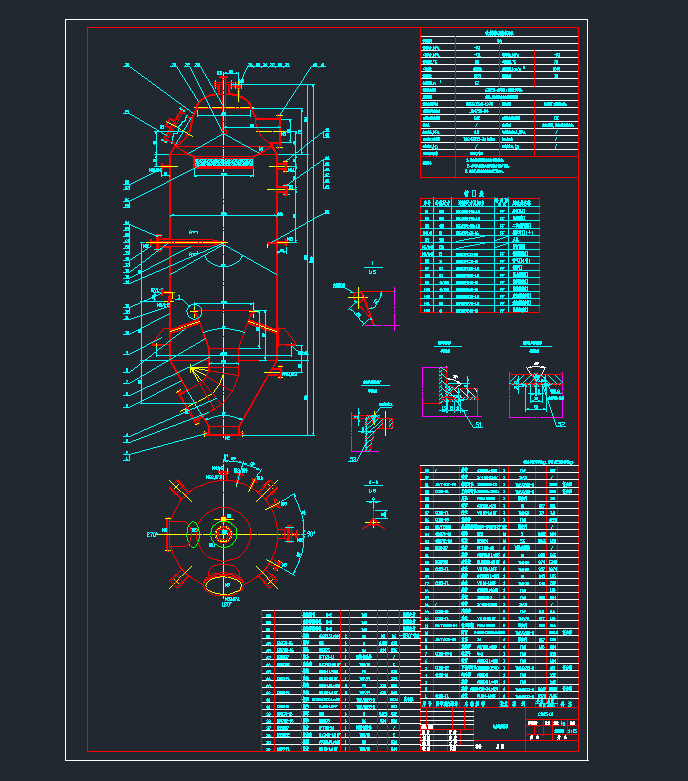The width and height of the screenshot is (688, 781).
Task: Select the hatched demister pad inside the vessel
Action: coord(224,161)
